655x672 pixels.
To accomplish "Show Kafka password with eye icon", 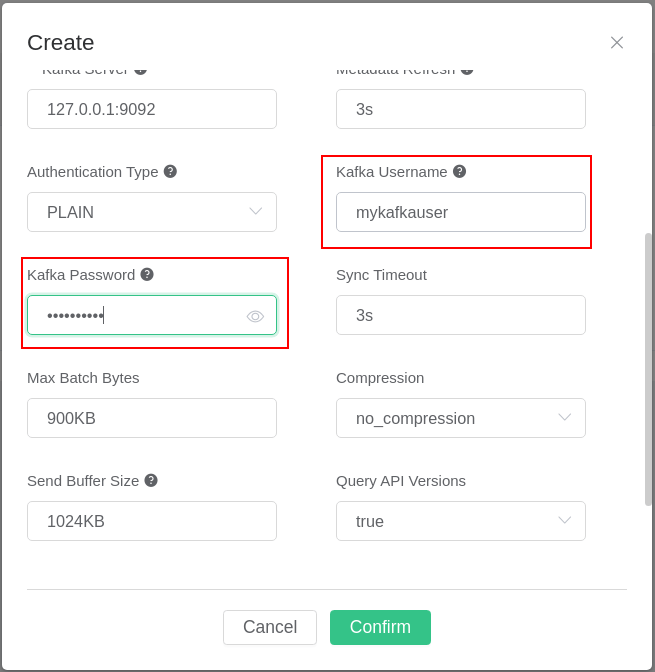I will [255, 316].
